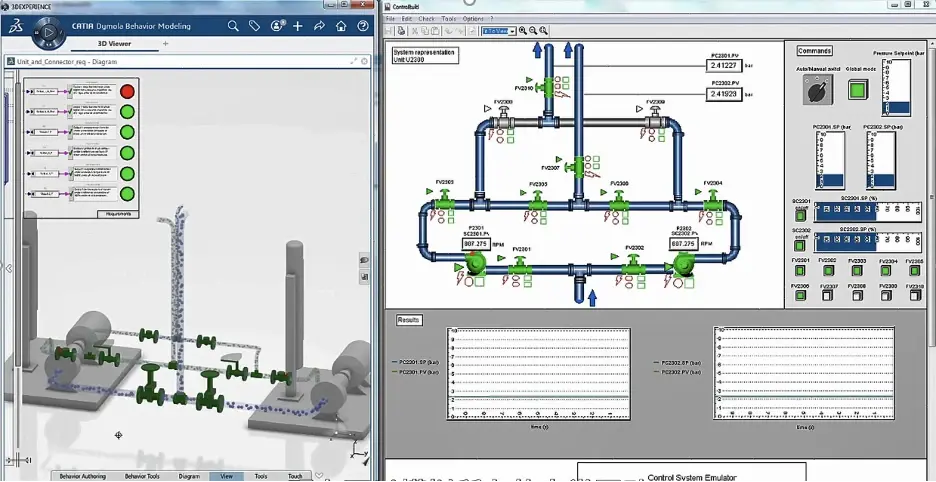The height and width of the screenshot is (482, 936).
Task: Enable the FV2310 valve command button
Action: tap(915, 294)
